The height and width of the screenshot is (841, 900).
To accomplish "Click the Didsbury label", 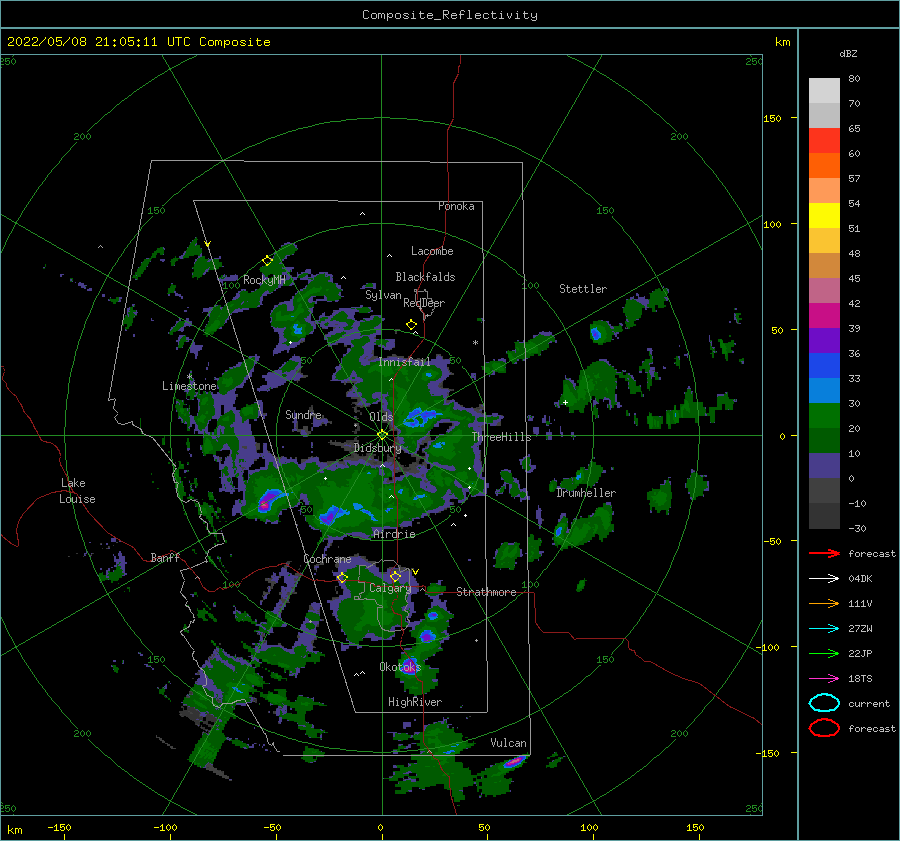I will 377,448.
